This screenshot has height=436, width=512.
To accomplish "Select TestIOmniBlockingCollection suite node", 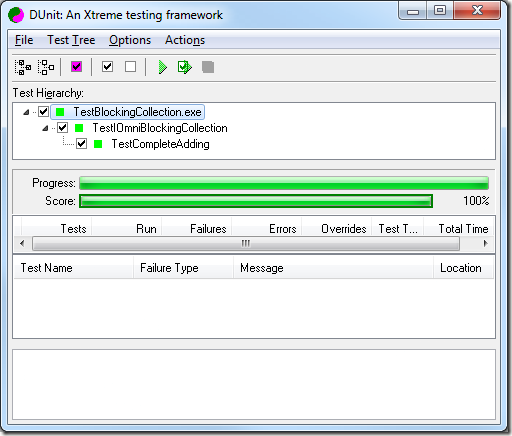I will 160,128.
